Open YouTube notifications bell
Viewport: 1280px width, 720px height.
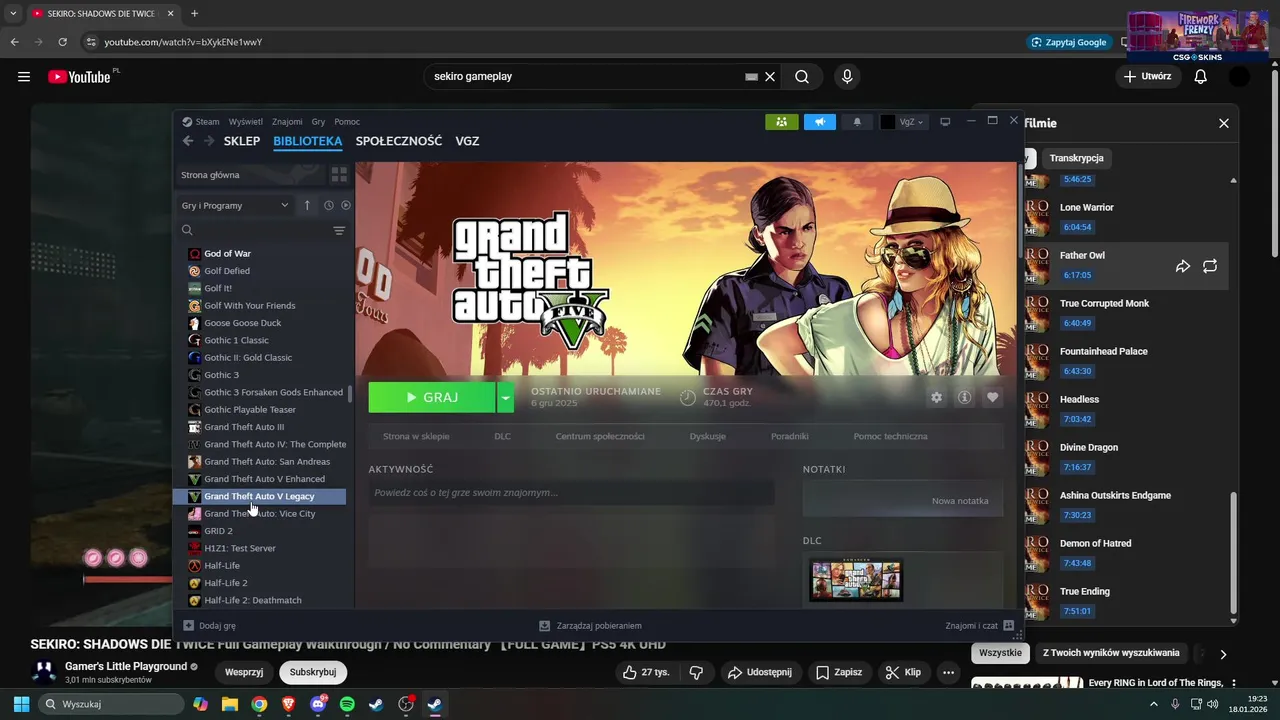(x=1201, y=76)
